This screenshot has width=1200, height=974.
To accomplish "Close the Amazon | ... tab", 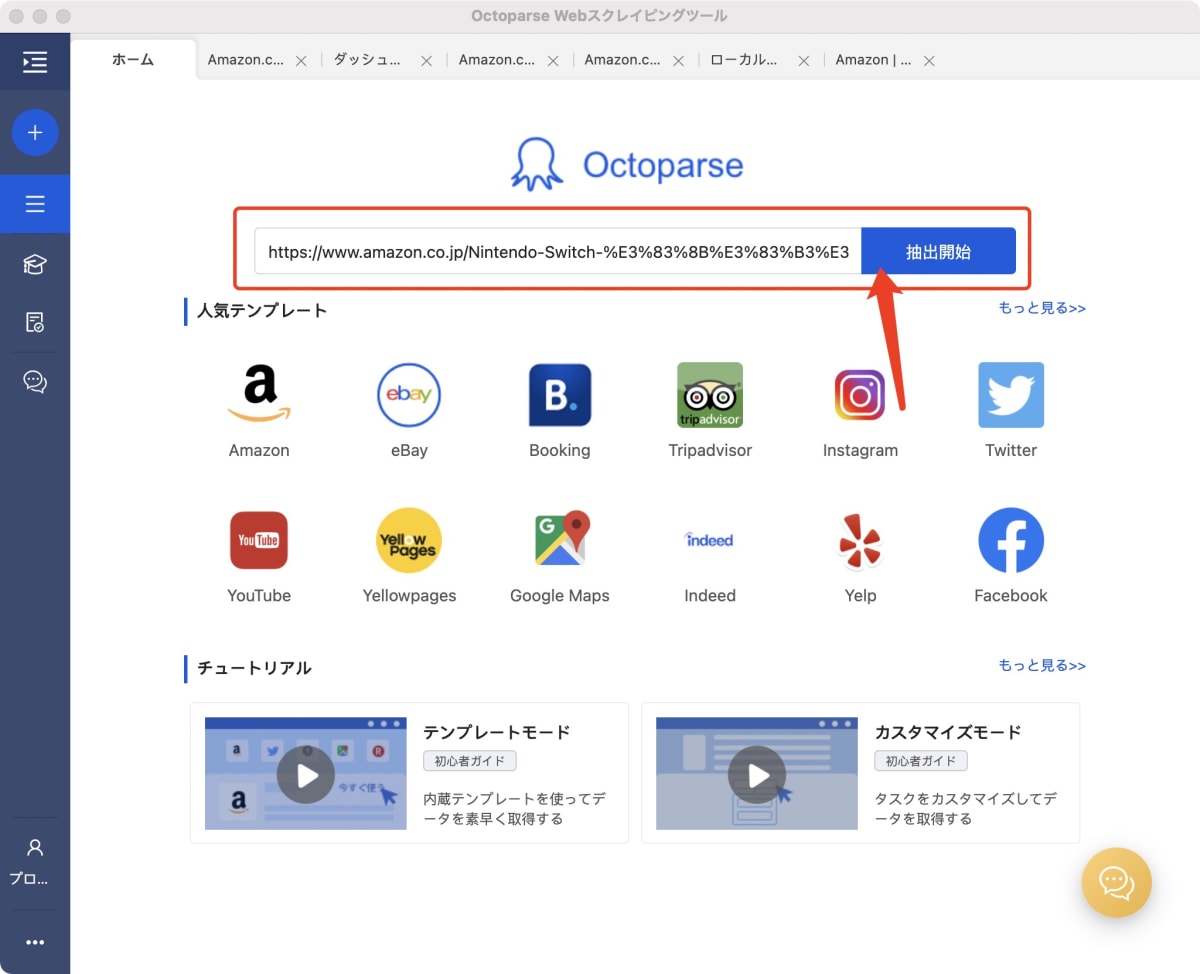I will 929,61.
